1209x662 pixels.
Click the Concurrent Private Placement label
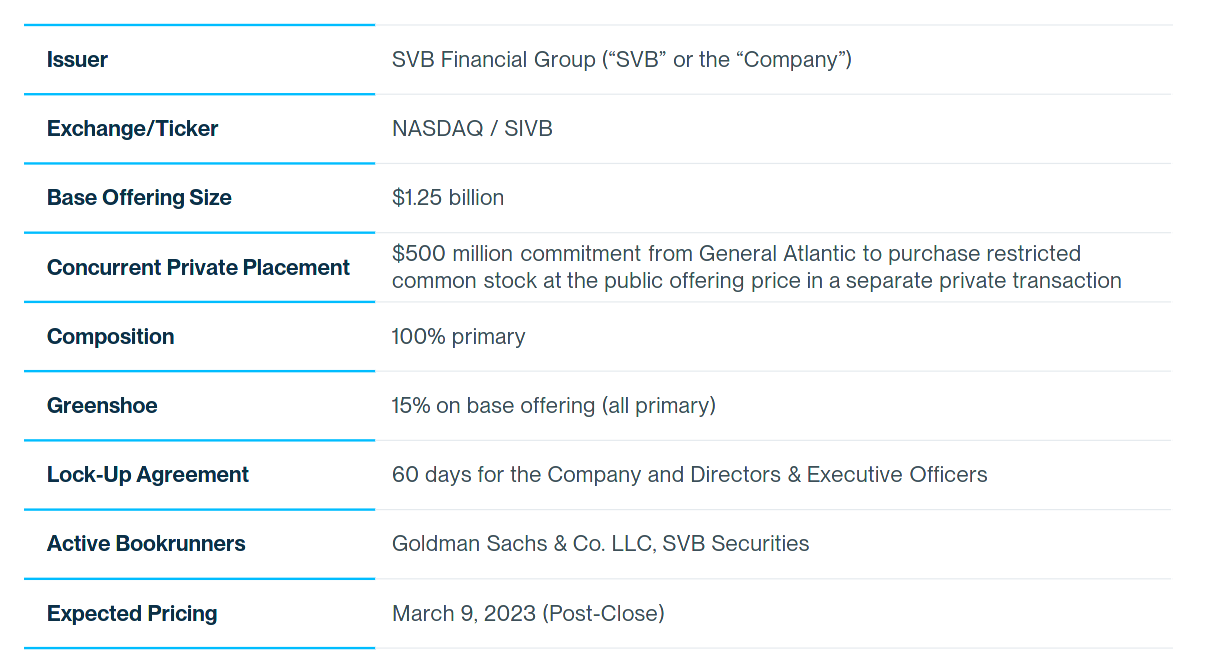pyautogui.click(x=198, y=268)
